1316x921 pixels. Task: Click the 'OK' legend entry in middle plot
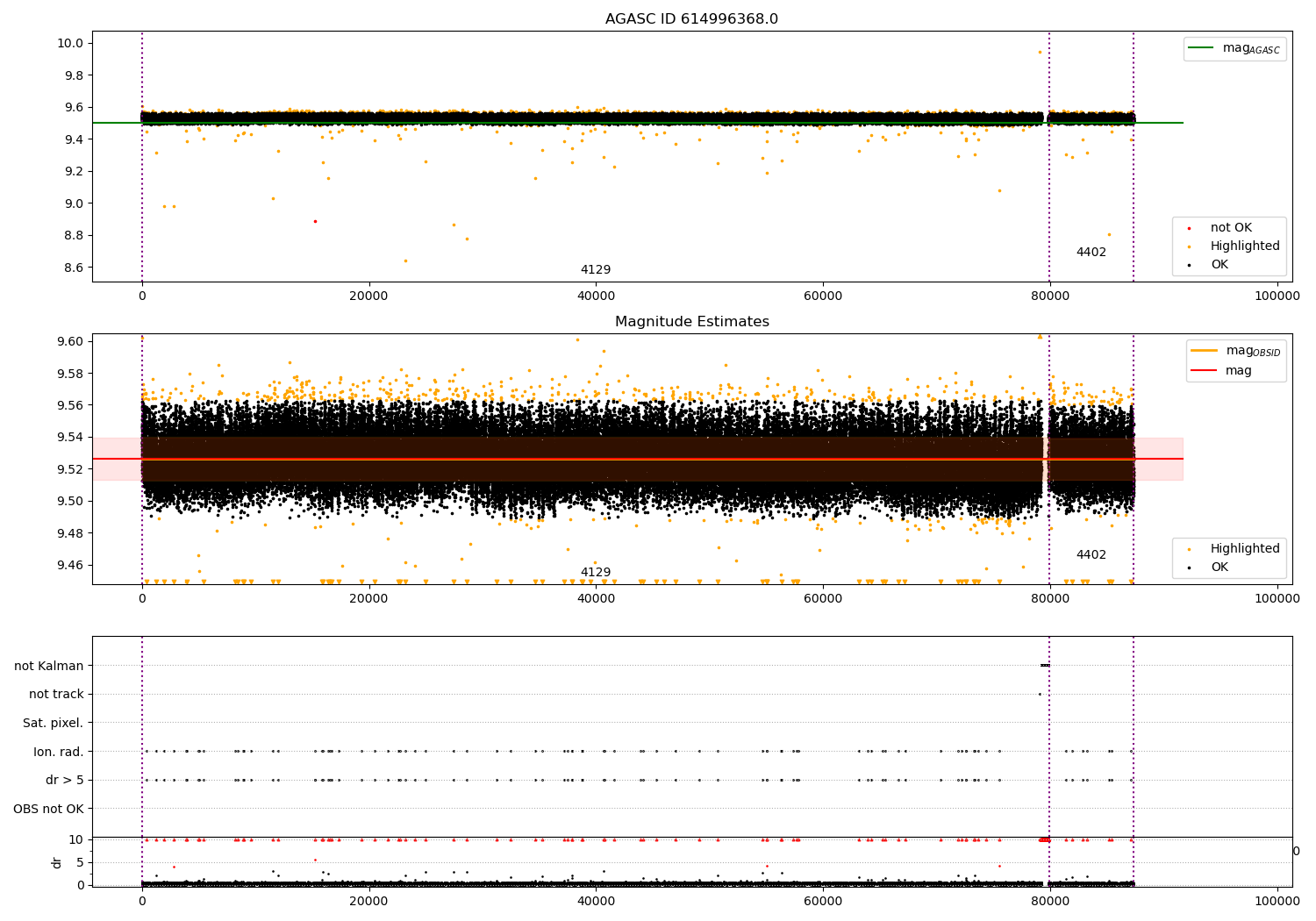tap(1219, 568)
